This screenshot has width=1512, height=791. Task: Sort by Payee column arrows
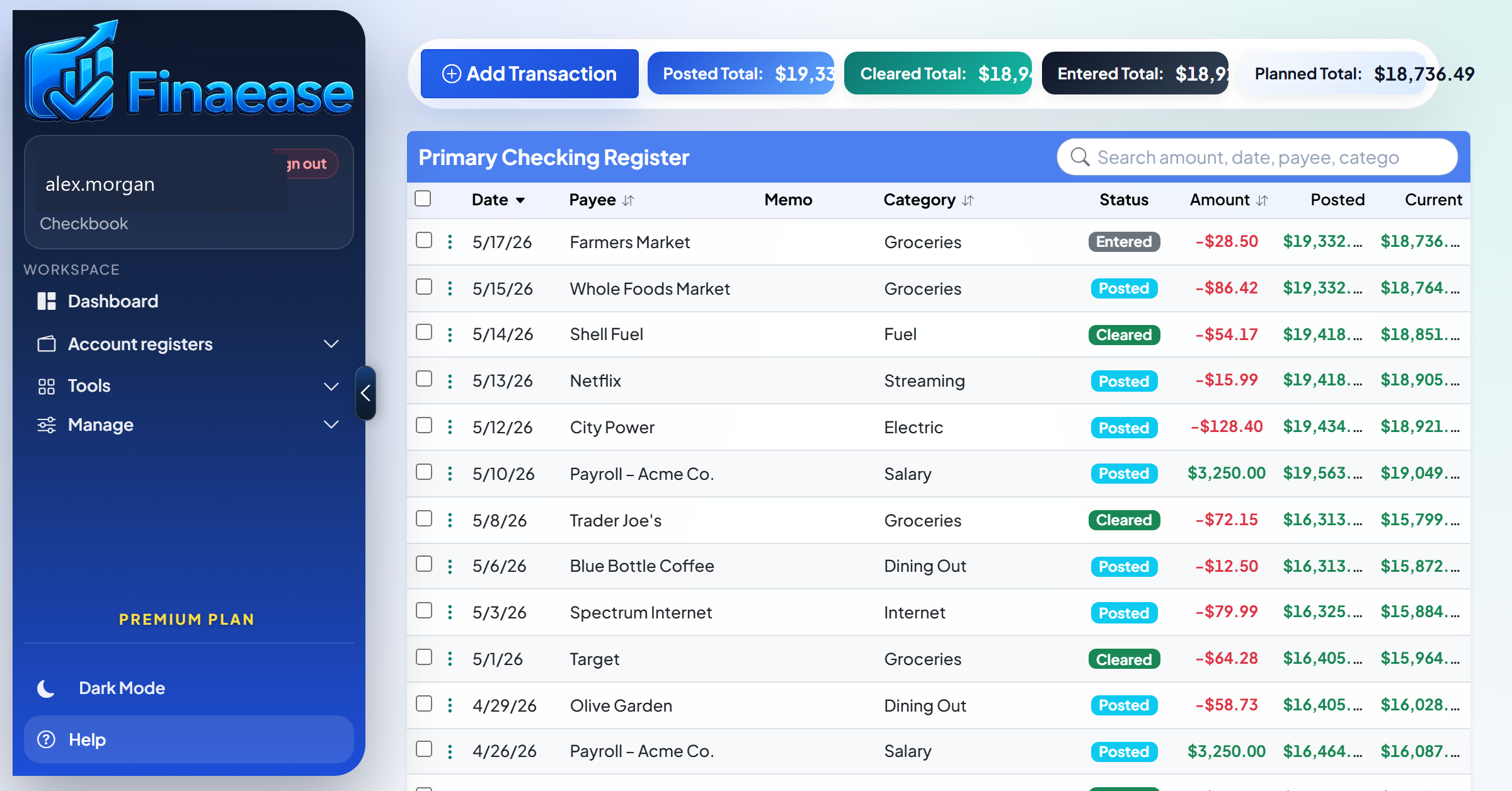click(628, 200)
